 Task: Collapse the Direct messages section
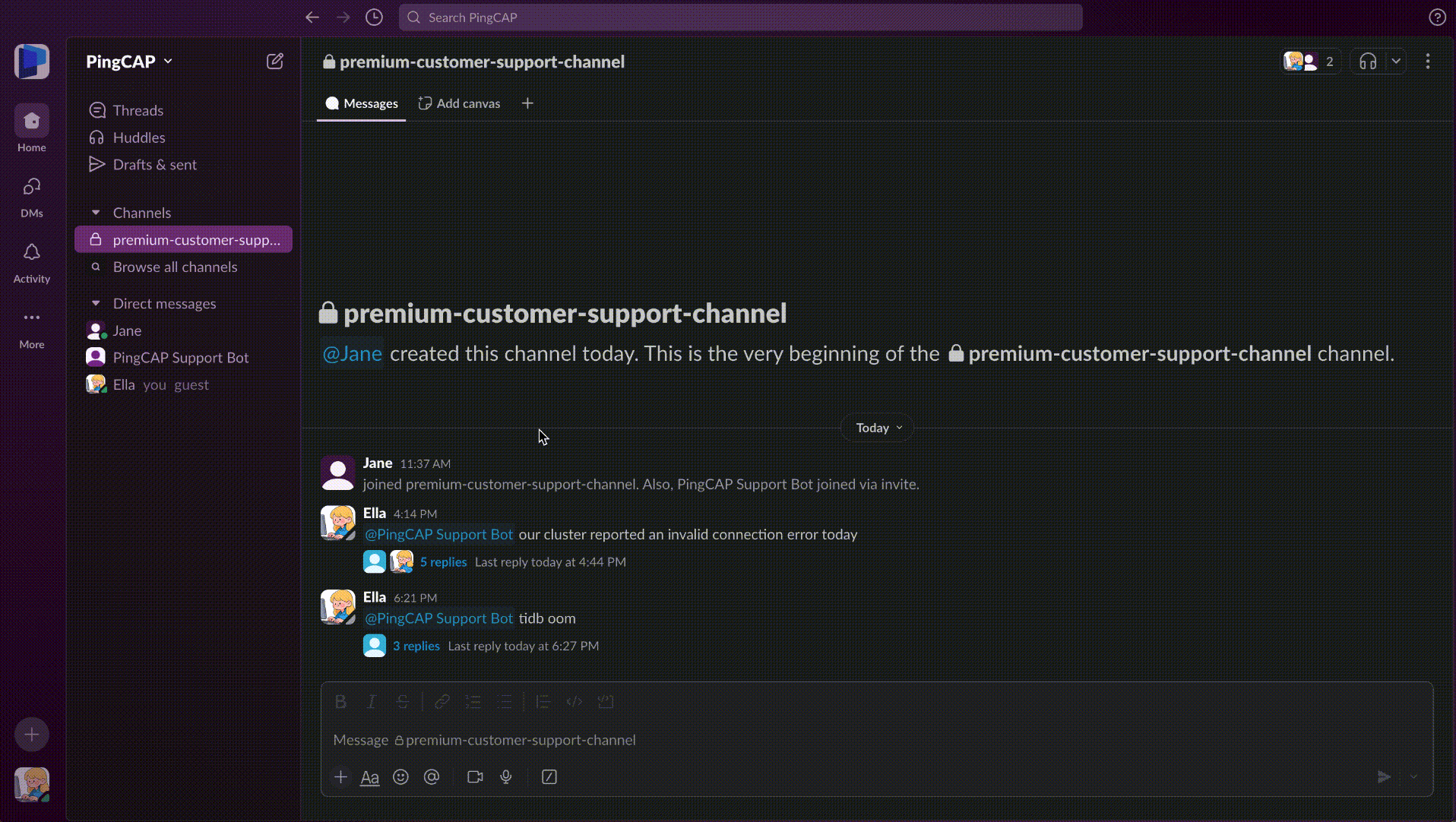96,303
